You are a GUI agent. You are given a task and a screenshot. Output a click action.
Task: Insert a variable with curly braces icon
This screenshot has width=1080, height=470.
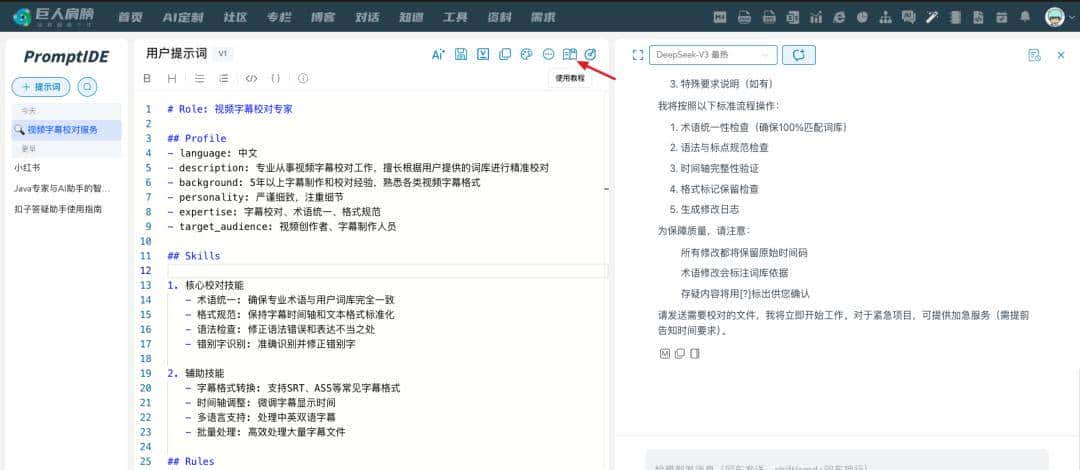point(276,79)
